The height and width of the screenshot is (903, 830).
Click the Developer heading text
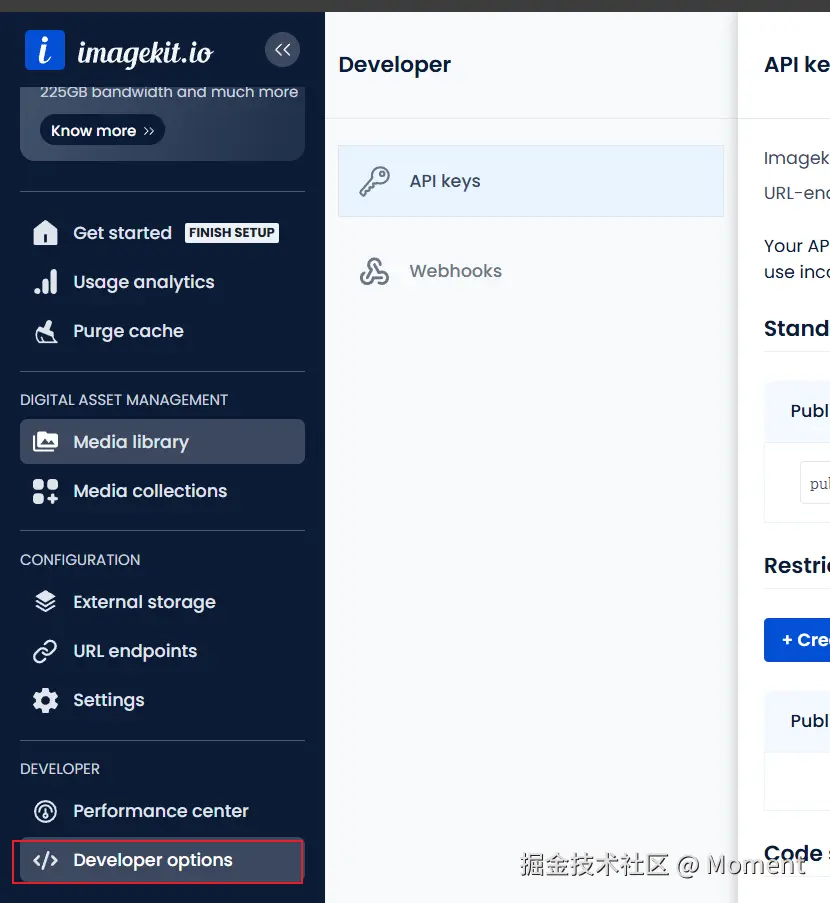point(395,64)
